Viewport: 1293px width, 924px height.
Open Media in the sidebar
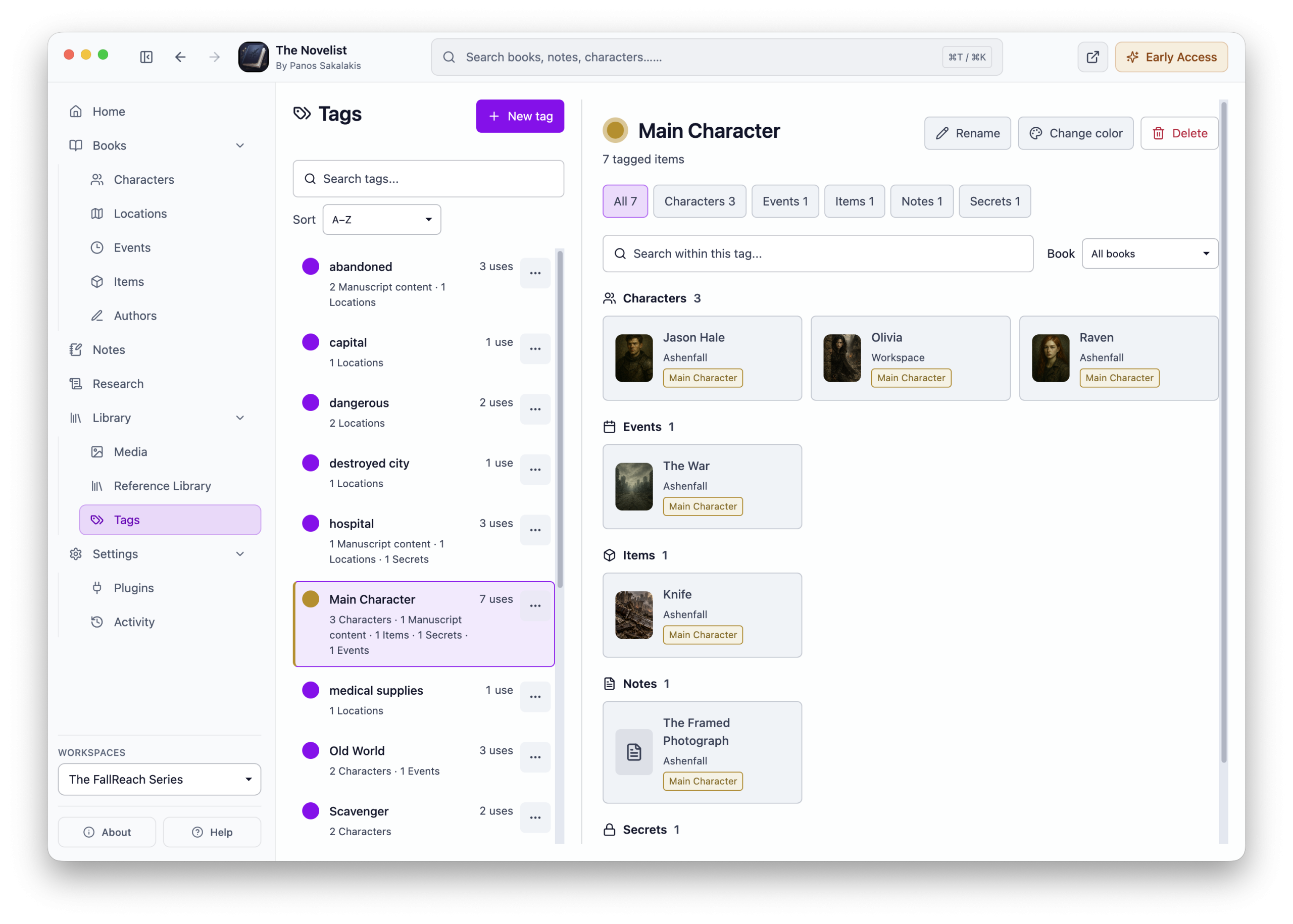[x=170, y=452]
